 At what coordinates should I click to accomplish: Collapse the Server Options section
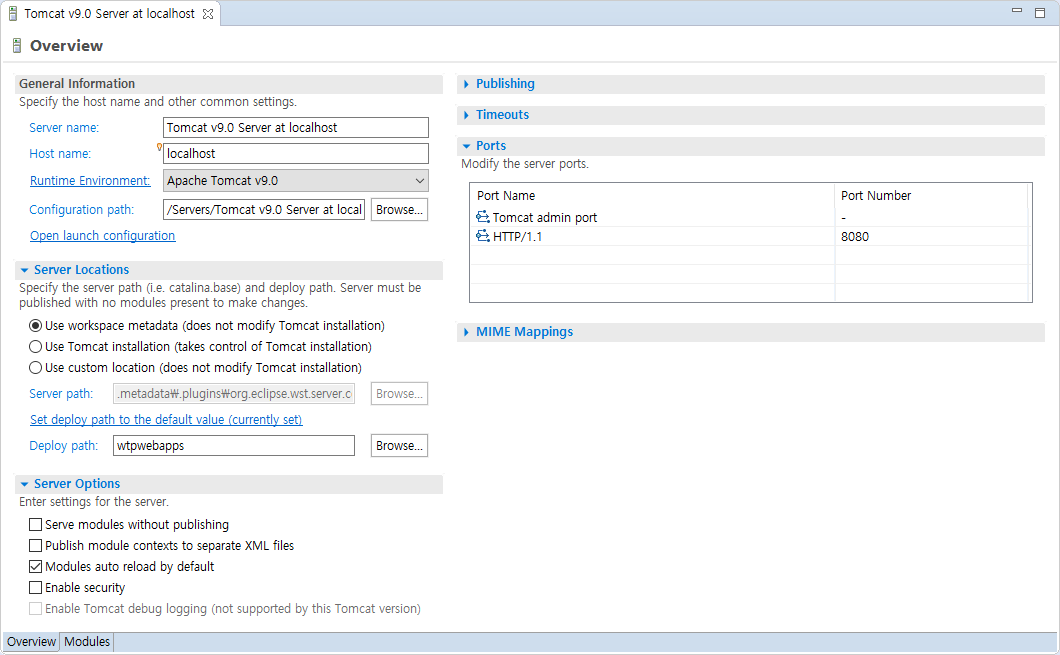(x=24, y=484)
